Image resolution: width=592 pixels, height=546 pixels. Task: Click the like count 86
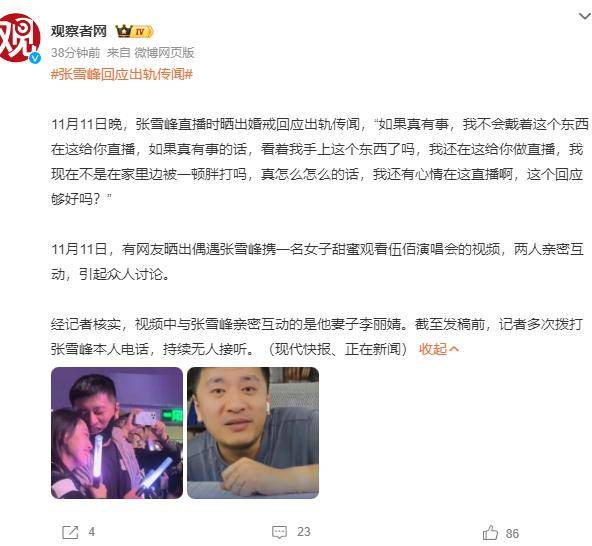(512, 534)
